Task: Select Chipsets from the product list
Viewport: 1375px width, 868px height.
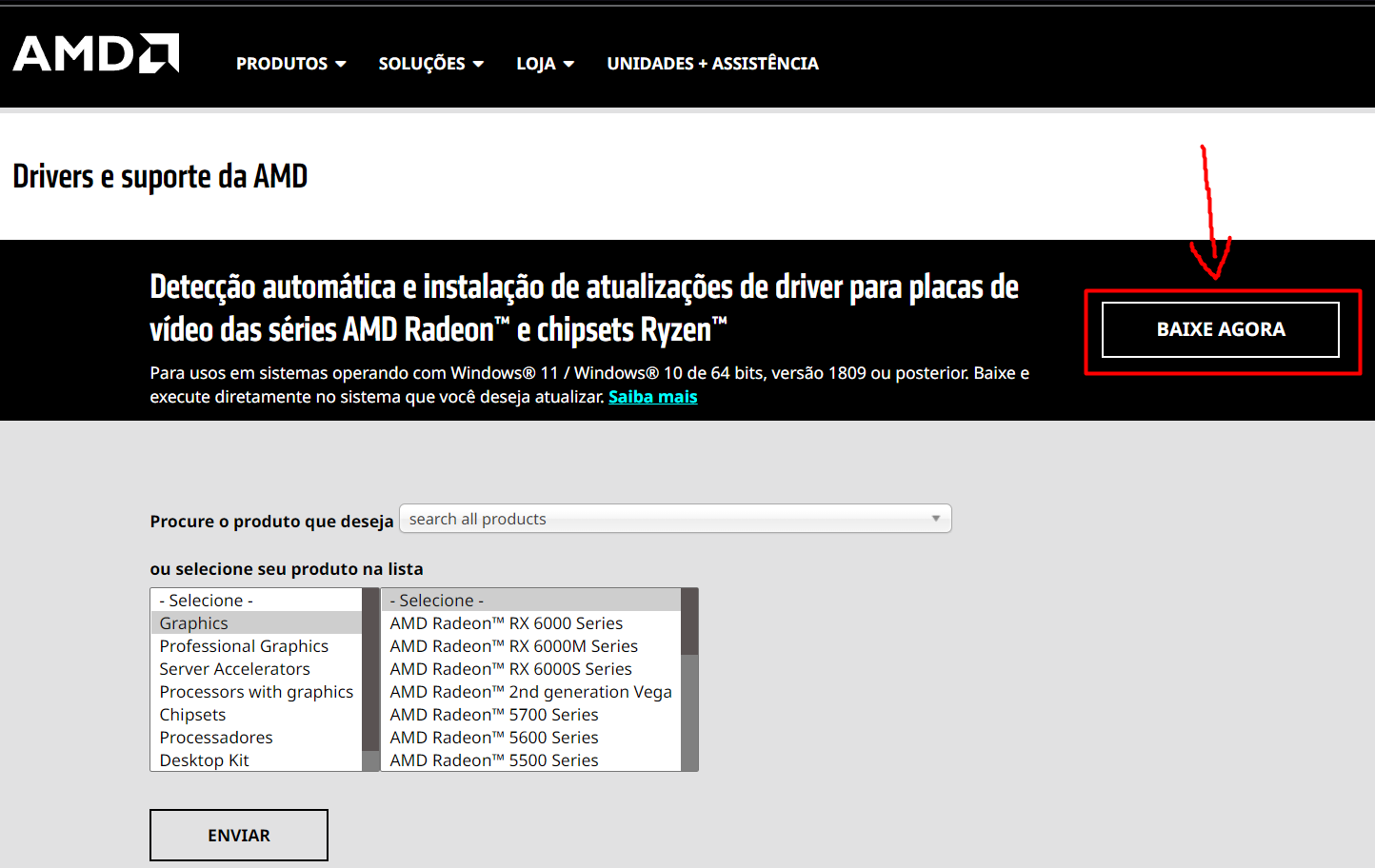Action: (256, 715)
